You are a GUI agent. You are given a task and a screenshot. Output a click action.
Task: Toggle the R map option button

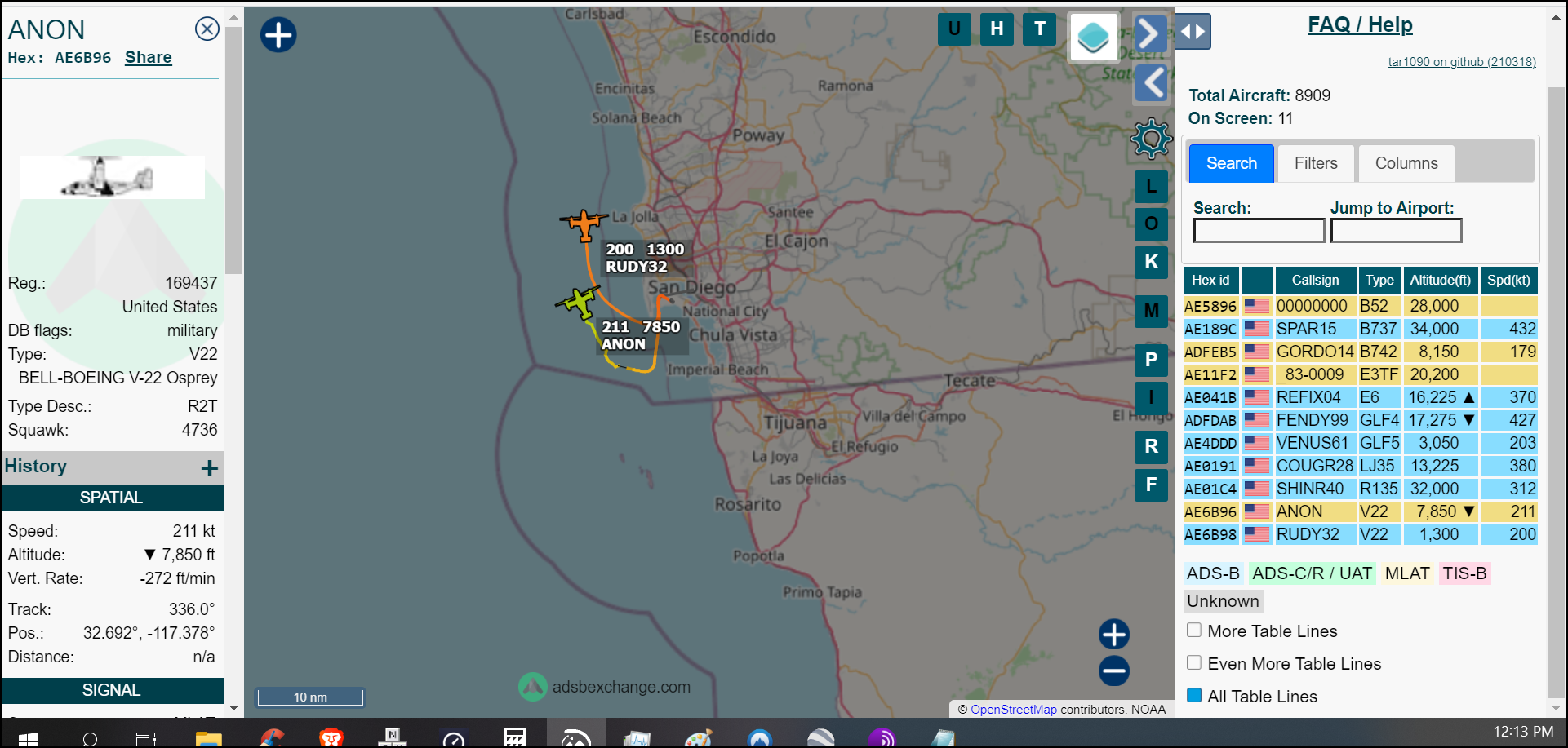tap(1151, 446)
